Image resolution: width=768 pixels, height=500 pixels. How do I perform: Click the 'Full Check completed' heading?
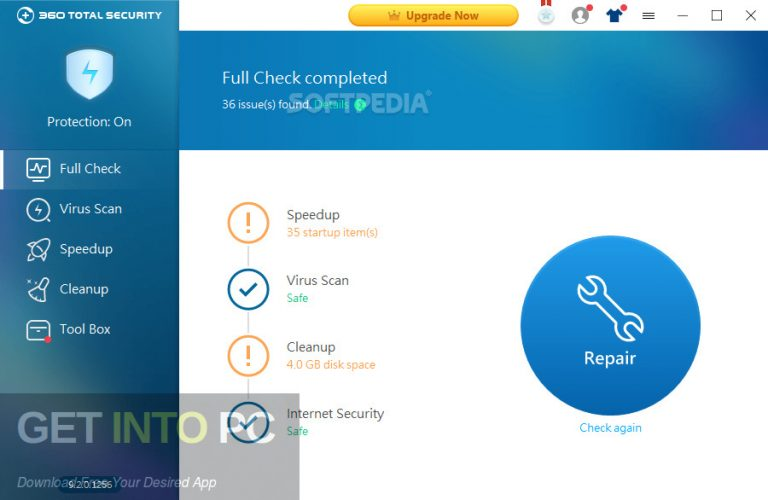(x=305, y=78)
